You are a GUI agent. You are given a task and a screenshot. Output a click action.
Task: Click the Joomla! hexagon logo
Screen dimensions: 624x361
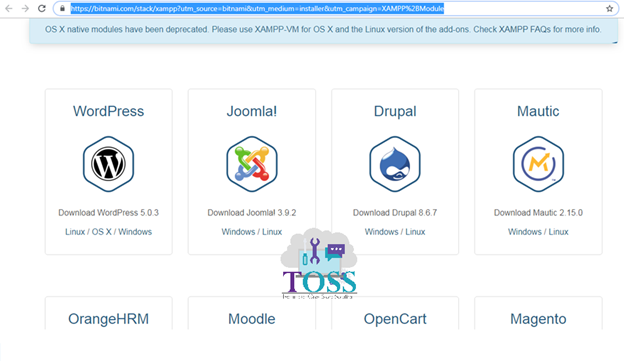(252, 164)
